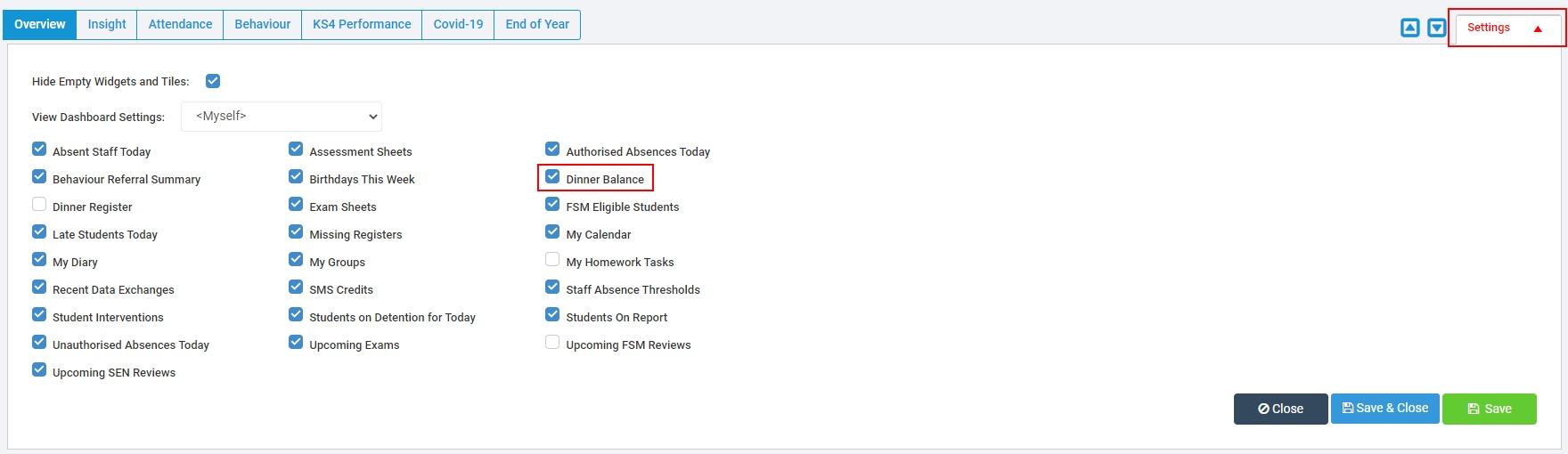
Task: Tick the My Homework Tasks checkbox
Action: pos(552,260)
